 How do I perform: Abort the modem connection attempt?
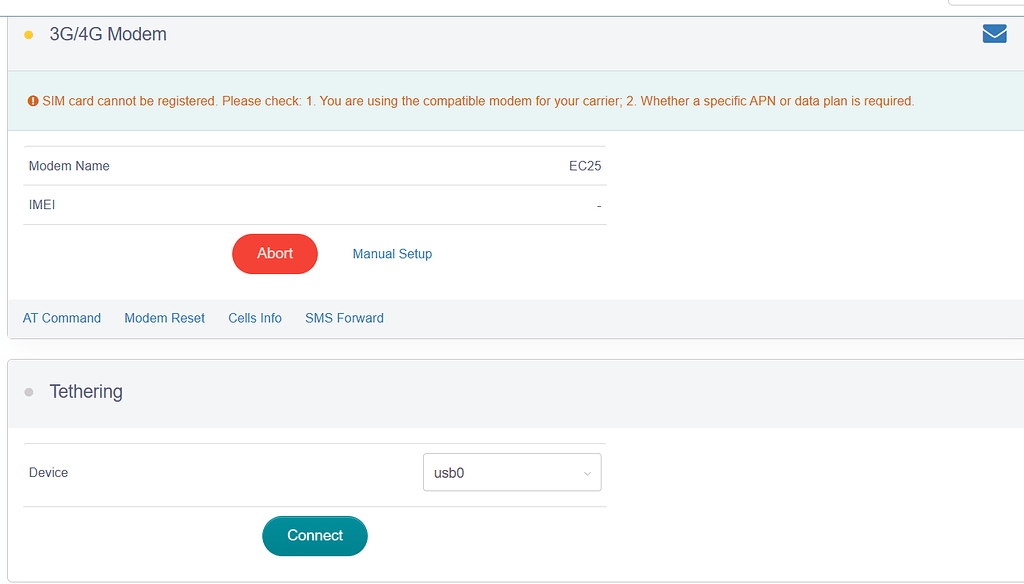click(x=275, y=254)
